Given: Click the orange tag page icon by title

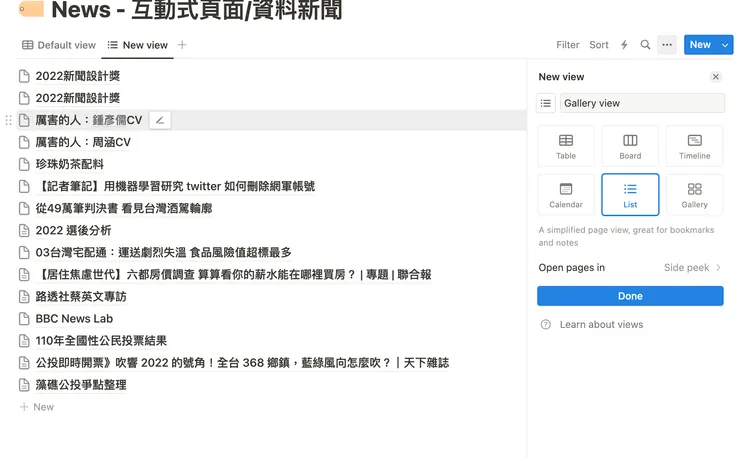Looking at the screenshot, I should 31,8.
